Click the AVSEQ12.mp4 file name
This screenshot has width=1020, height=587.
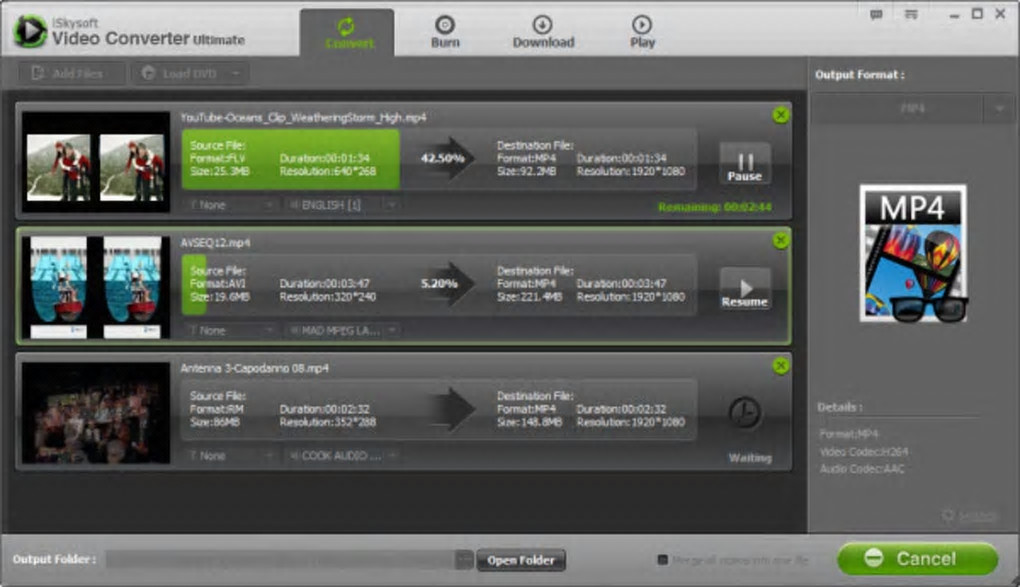tap(215, 243)
